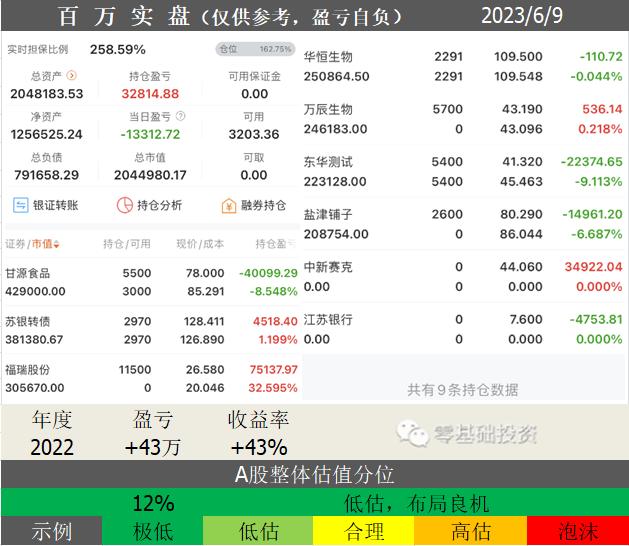The height and width of the screenshot is (546, 629).
Task: Click daily loss value -13312.72
Action: coord(150,134)
